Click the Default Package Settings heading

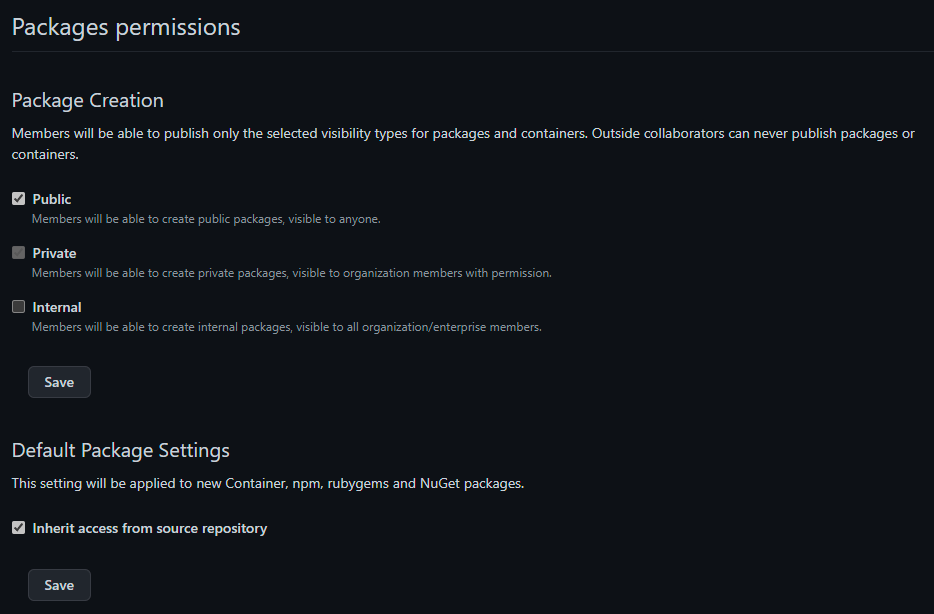[120, 450]
